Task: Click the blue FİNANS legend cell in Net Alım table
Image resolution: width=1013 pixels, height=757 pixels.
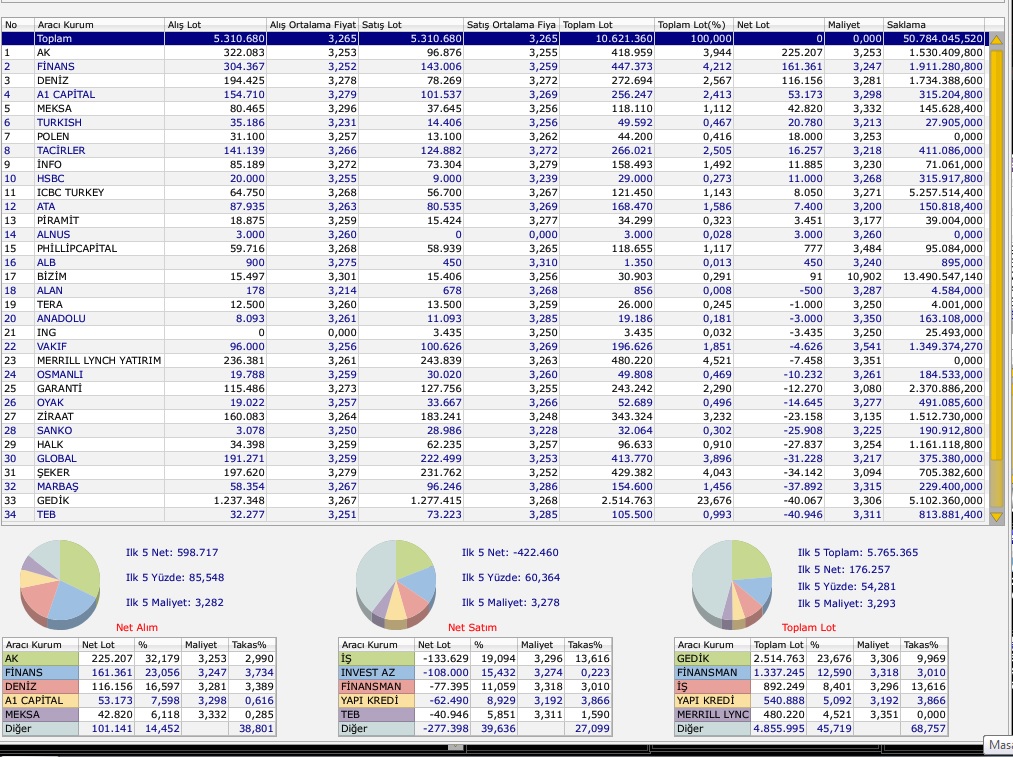Action: pyautogui.click(x=41, y=673)
